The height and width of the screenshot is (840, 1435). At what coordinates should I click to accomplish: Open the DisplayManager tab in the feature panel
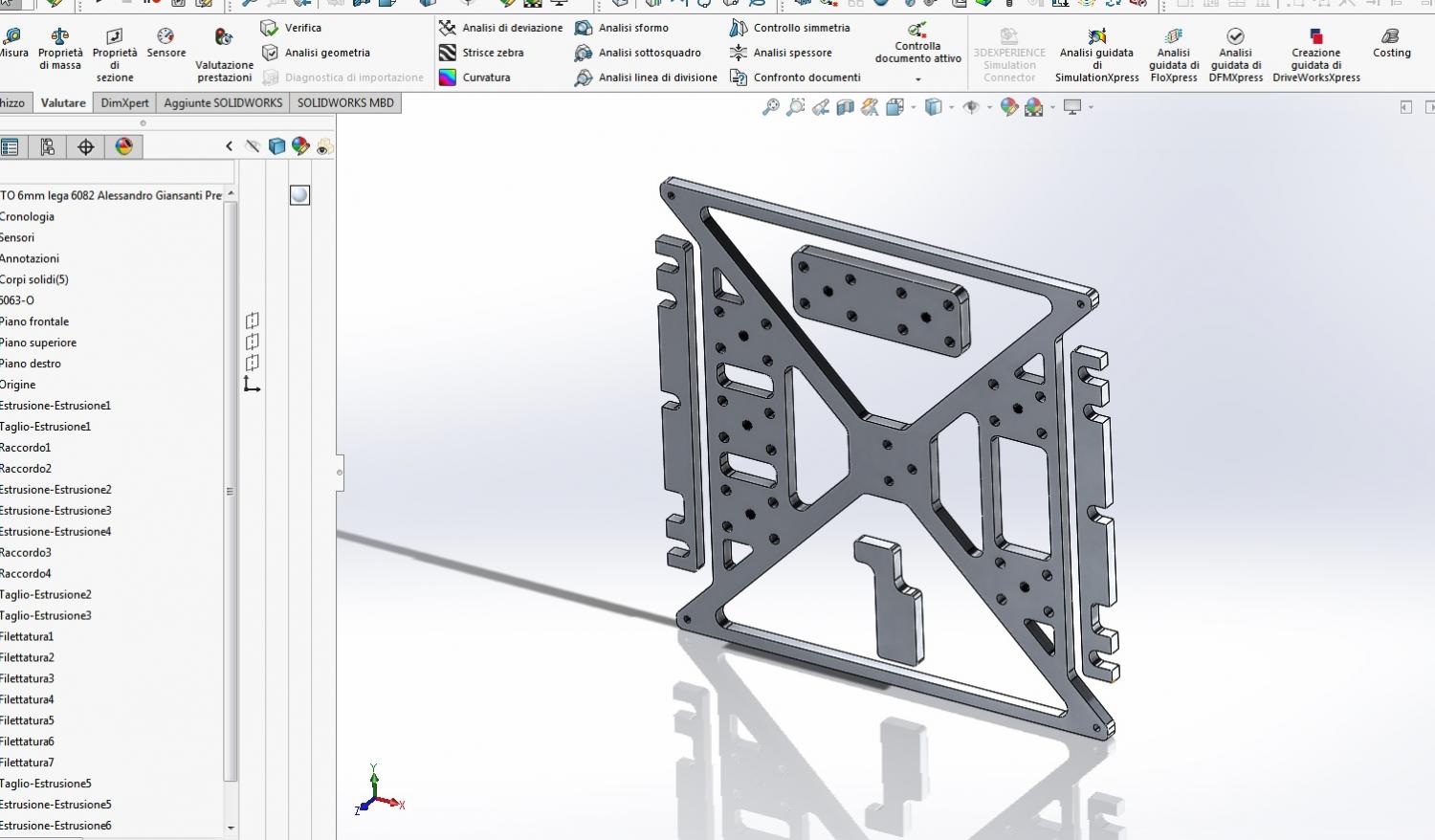click(x=124, y=146)
